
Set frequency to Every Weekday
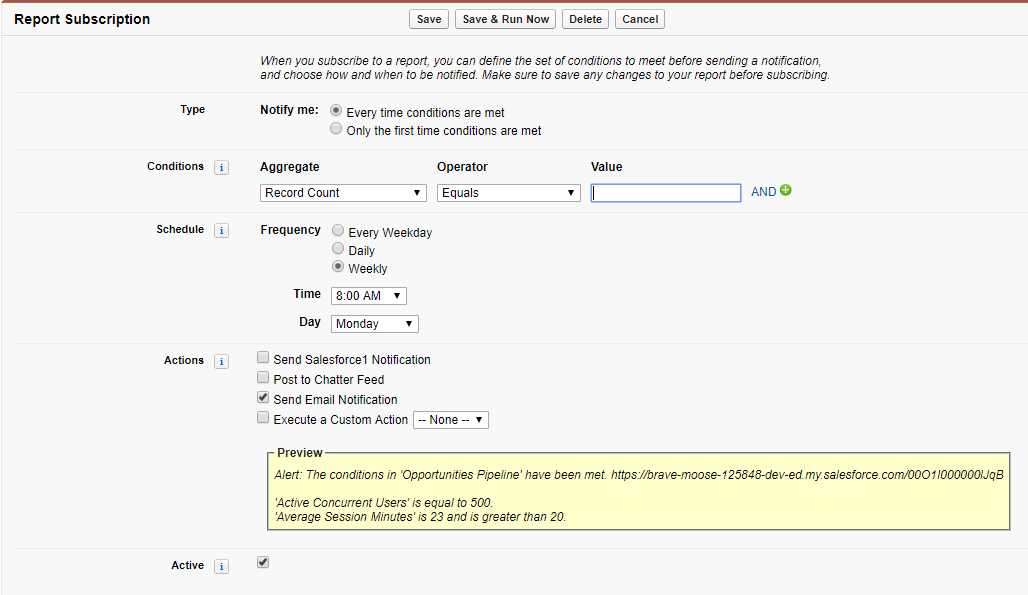coord(338,231)
